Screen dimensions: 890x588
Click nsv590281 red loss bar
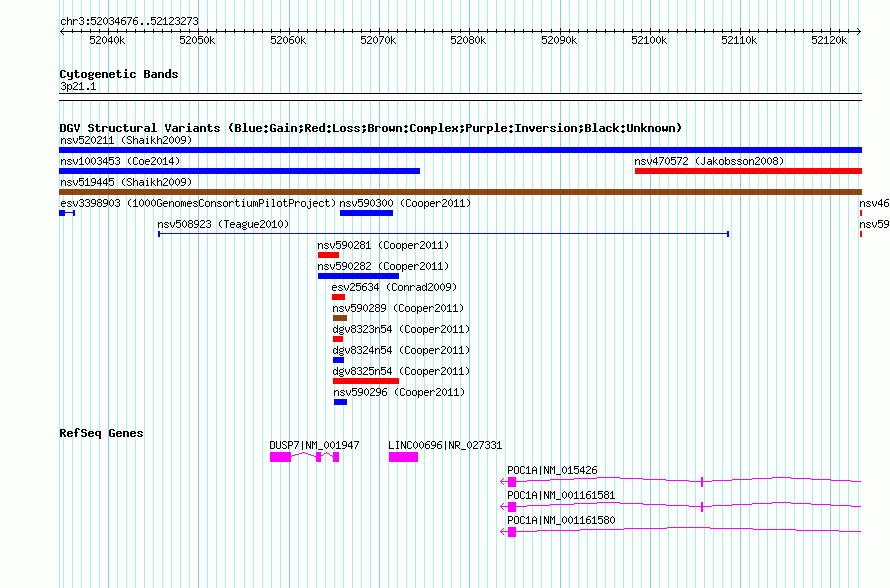tap(328, 255)
